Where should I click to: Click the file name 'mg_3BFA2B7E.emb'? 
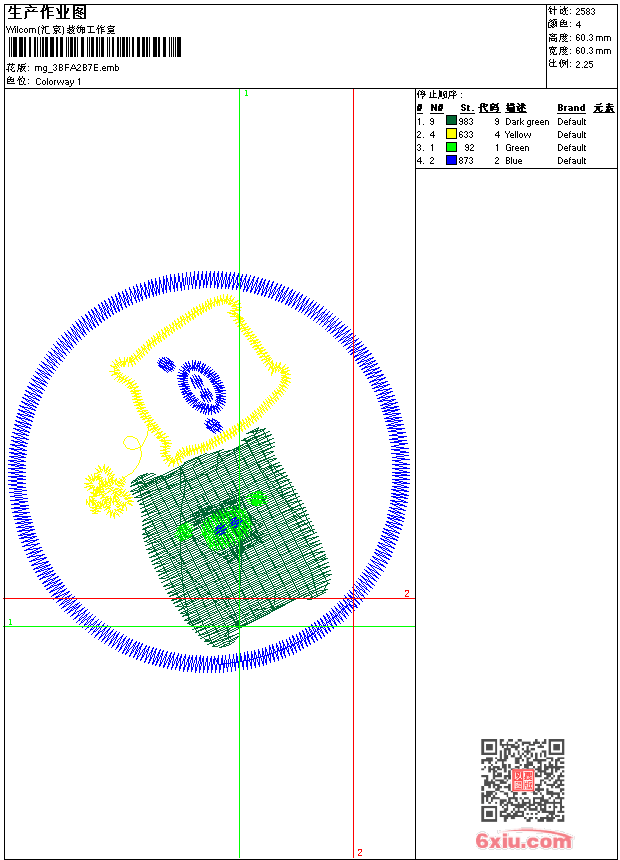pyautogui.click(x=77, y=68)
